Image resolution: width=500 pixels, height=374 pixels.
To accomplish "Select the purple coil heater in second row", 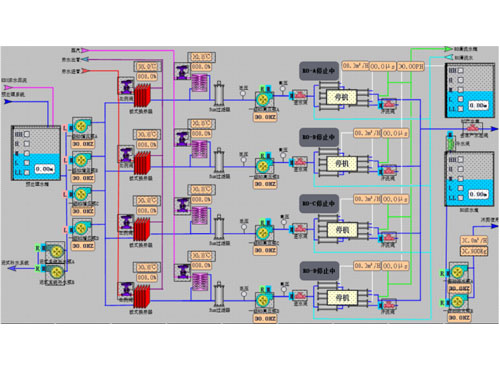I will (200, 149).
